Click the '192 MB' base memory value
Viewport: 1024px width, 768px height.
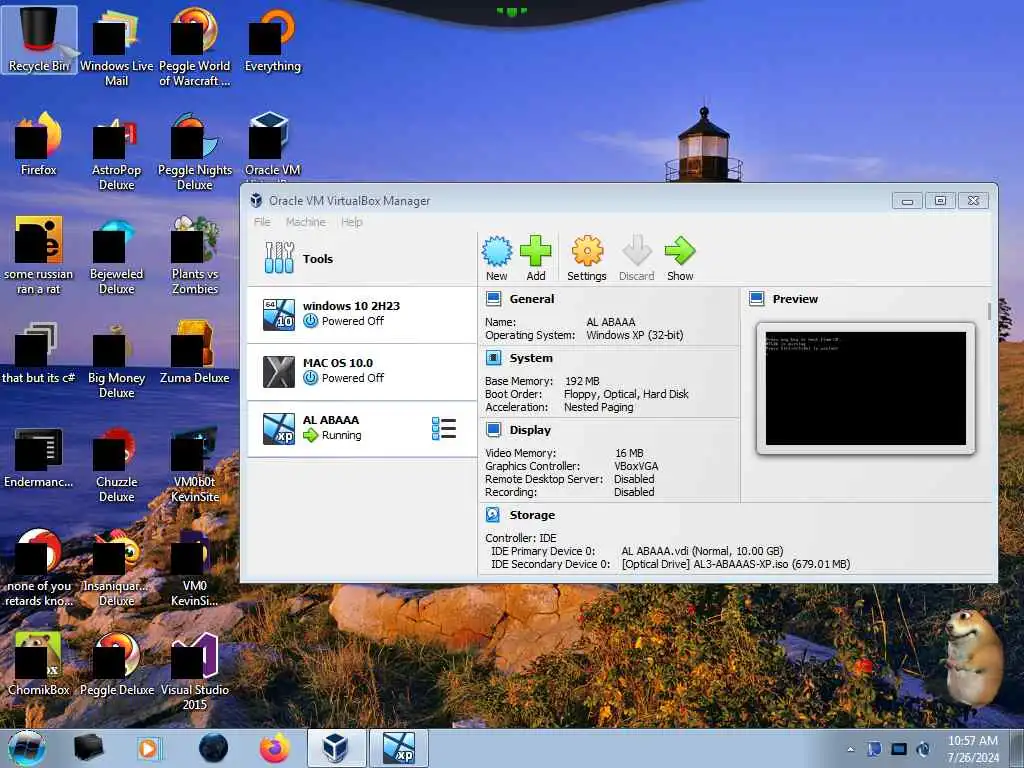pos(582,381)
